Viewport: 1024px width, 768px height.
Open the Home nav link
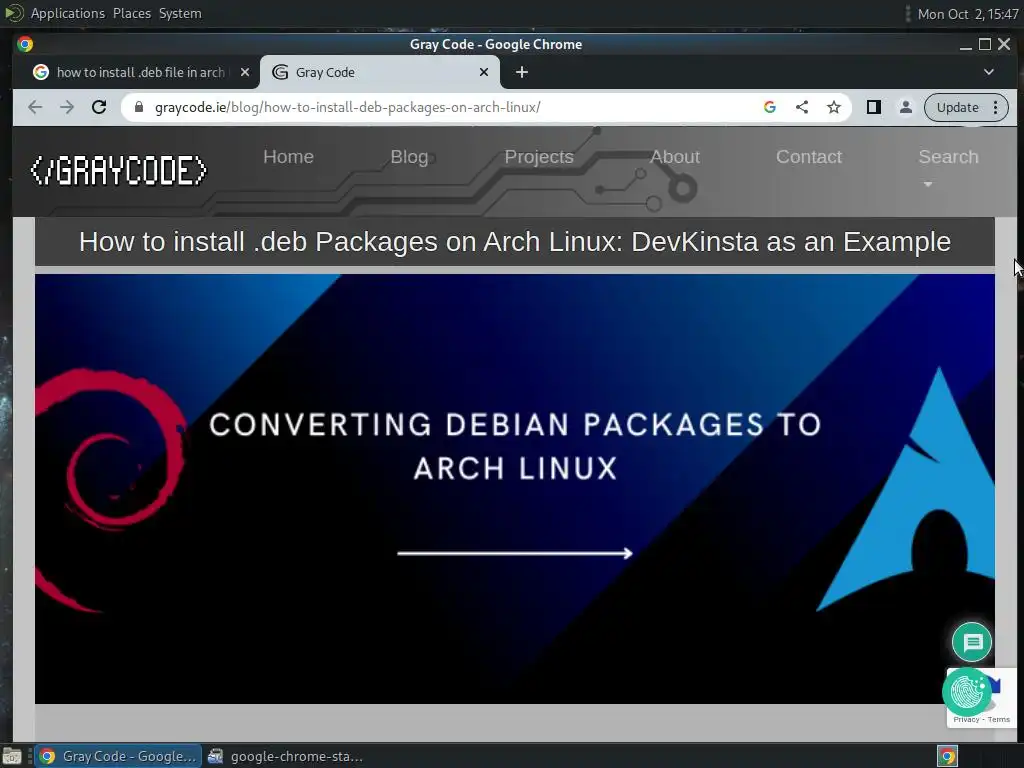point(288,157)
